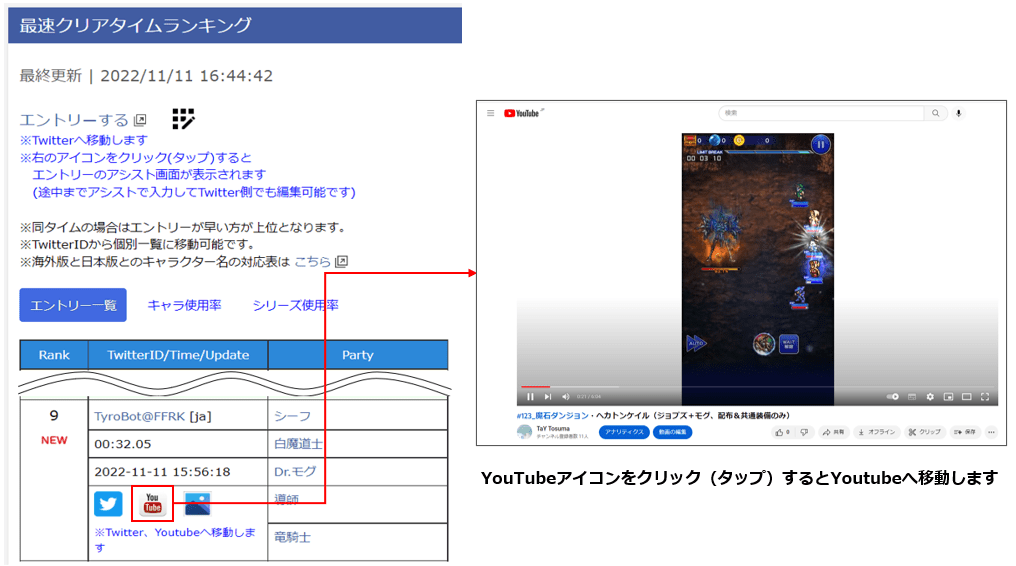Pause the YouTube video
Viewport: 1016px width, 566px height.
point(530,397)
